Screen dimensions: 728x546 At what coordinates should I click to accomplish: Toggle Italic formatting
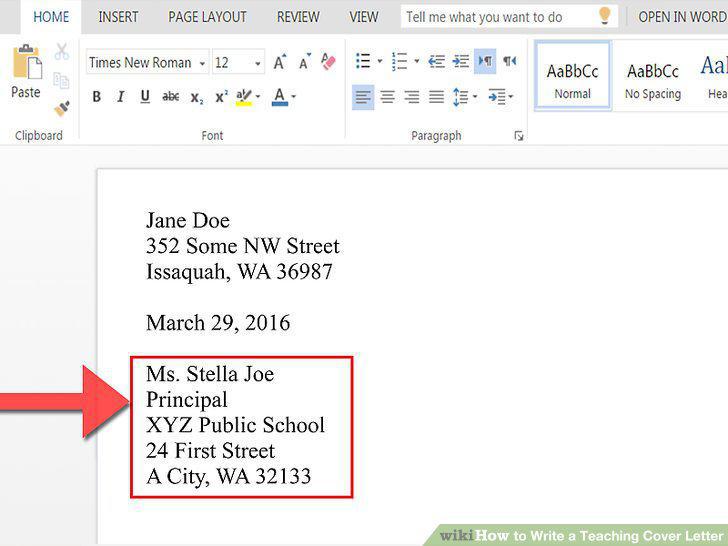121,97
